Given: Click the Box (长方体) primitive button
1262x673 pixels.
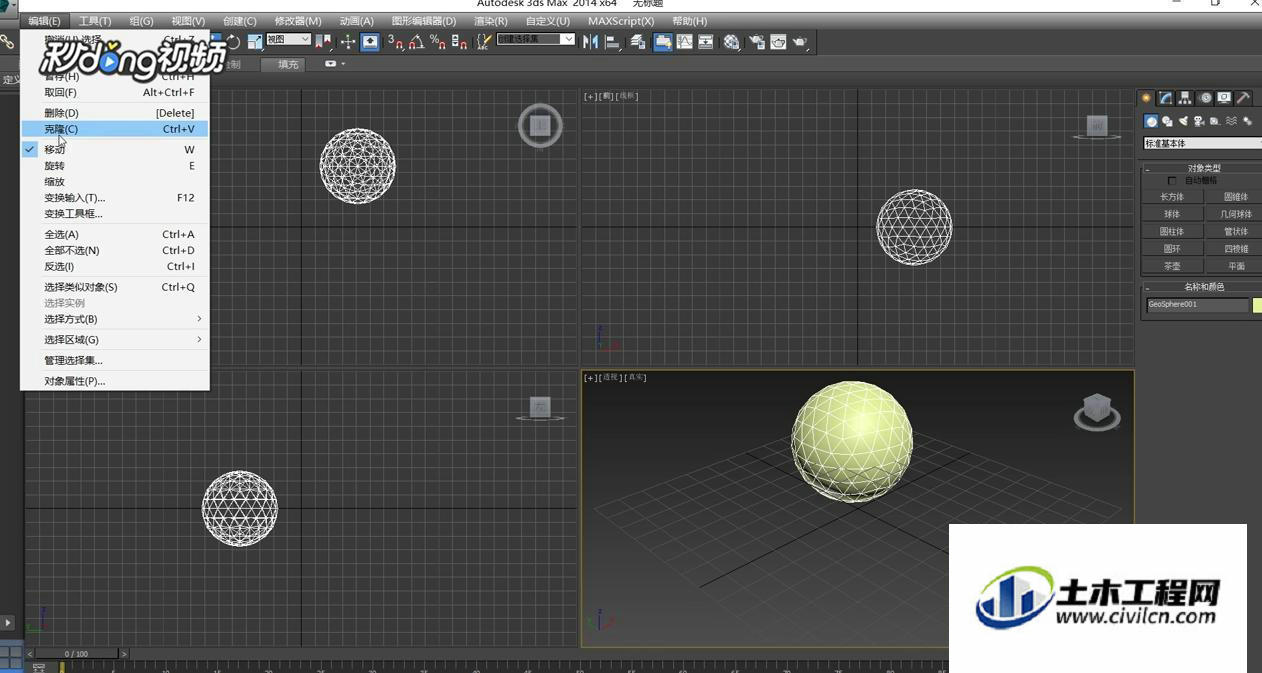Looking at the screenshot, I should (x=1172, y=197).
